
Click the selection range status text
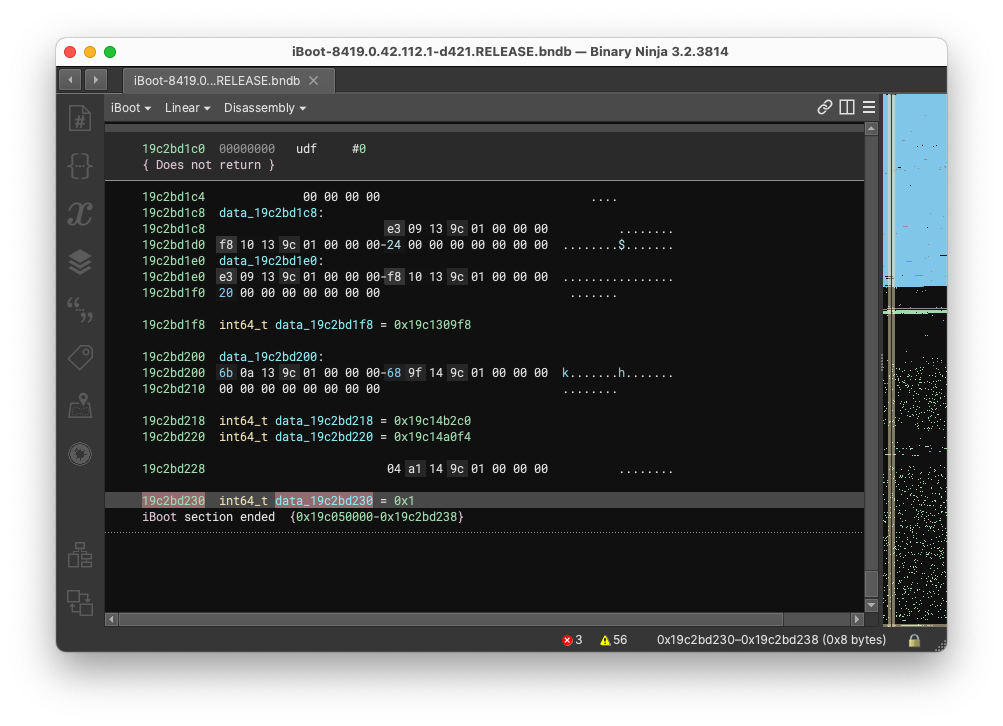pos(771,640)
